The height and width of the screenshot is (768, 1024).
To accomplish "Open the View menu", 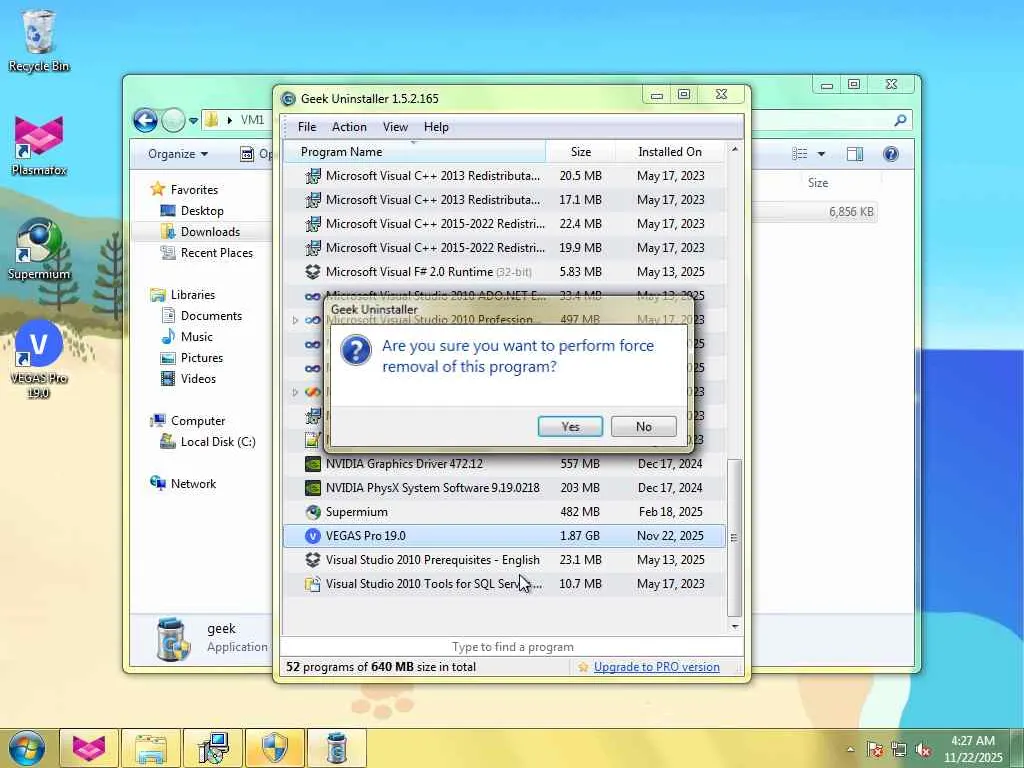I will coord(395,127).
